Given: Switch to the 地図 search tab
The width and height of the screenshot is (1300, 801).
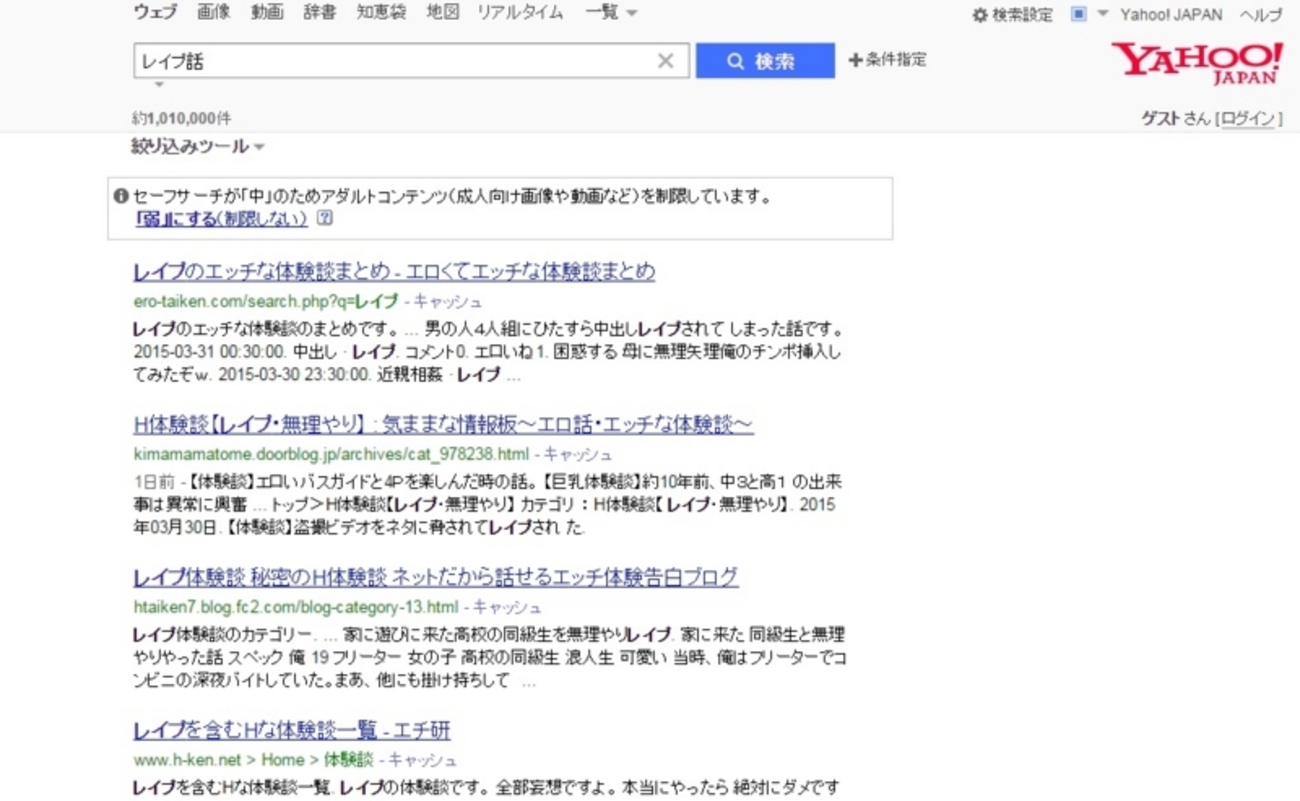Looking at the screenshot, I should (x=442, y=13).
